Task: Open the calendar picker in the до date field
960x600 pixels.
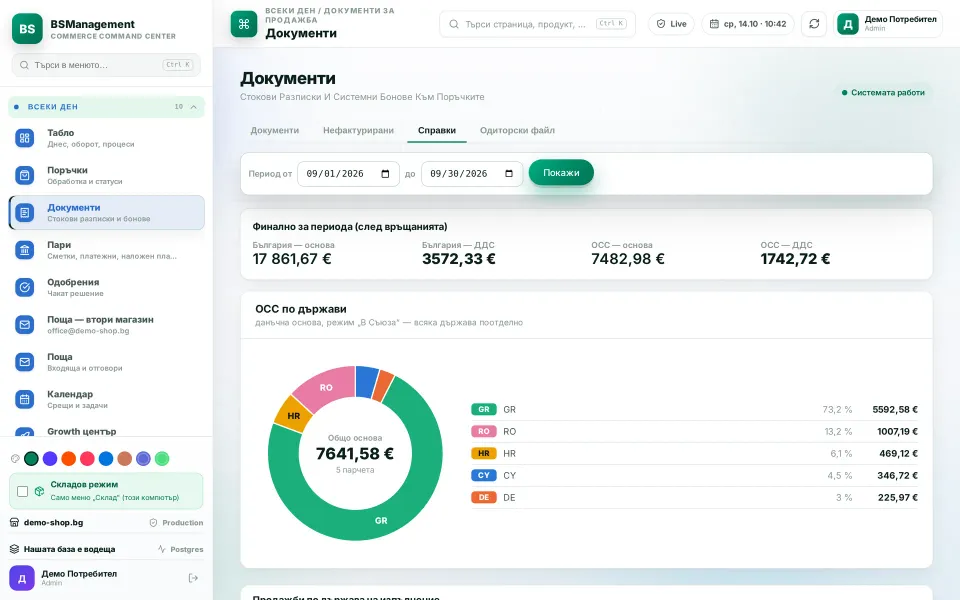Action: coord(509,174)
